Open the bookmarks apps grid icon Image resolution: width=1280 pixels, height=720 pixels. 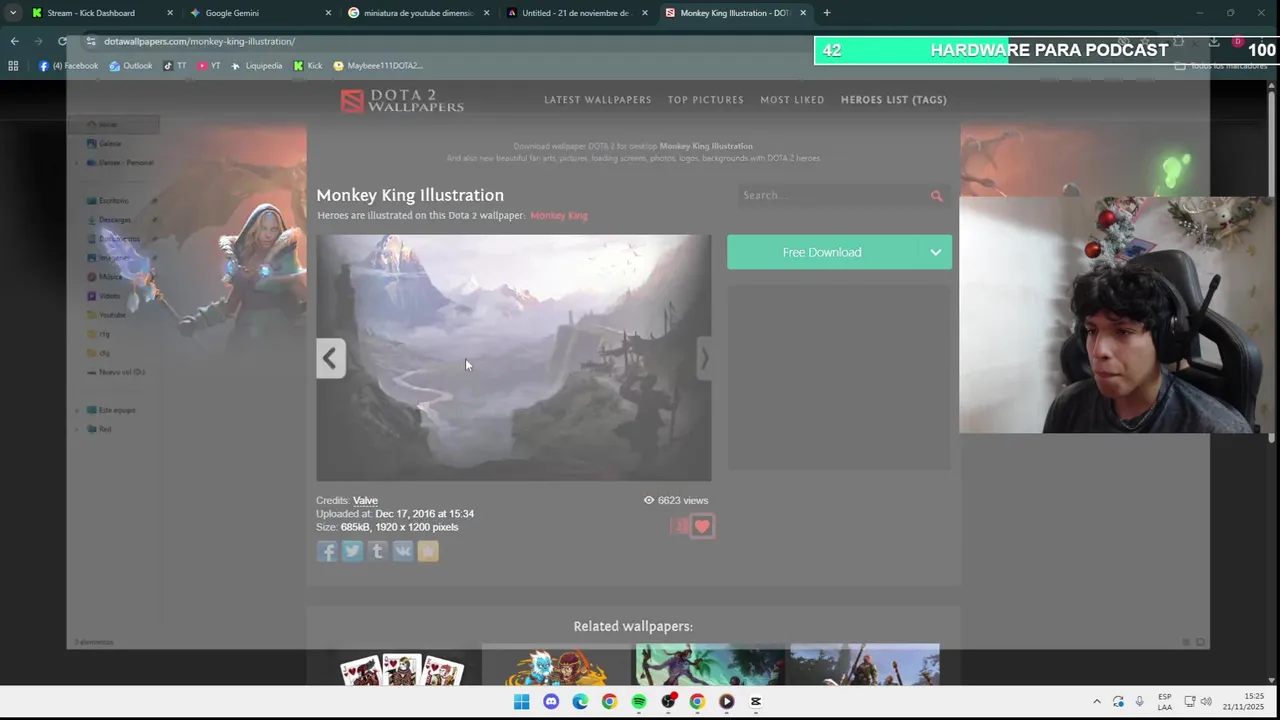pyautogui.click(x=13, y=66)
